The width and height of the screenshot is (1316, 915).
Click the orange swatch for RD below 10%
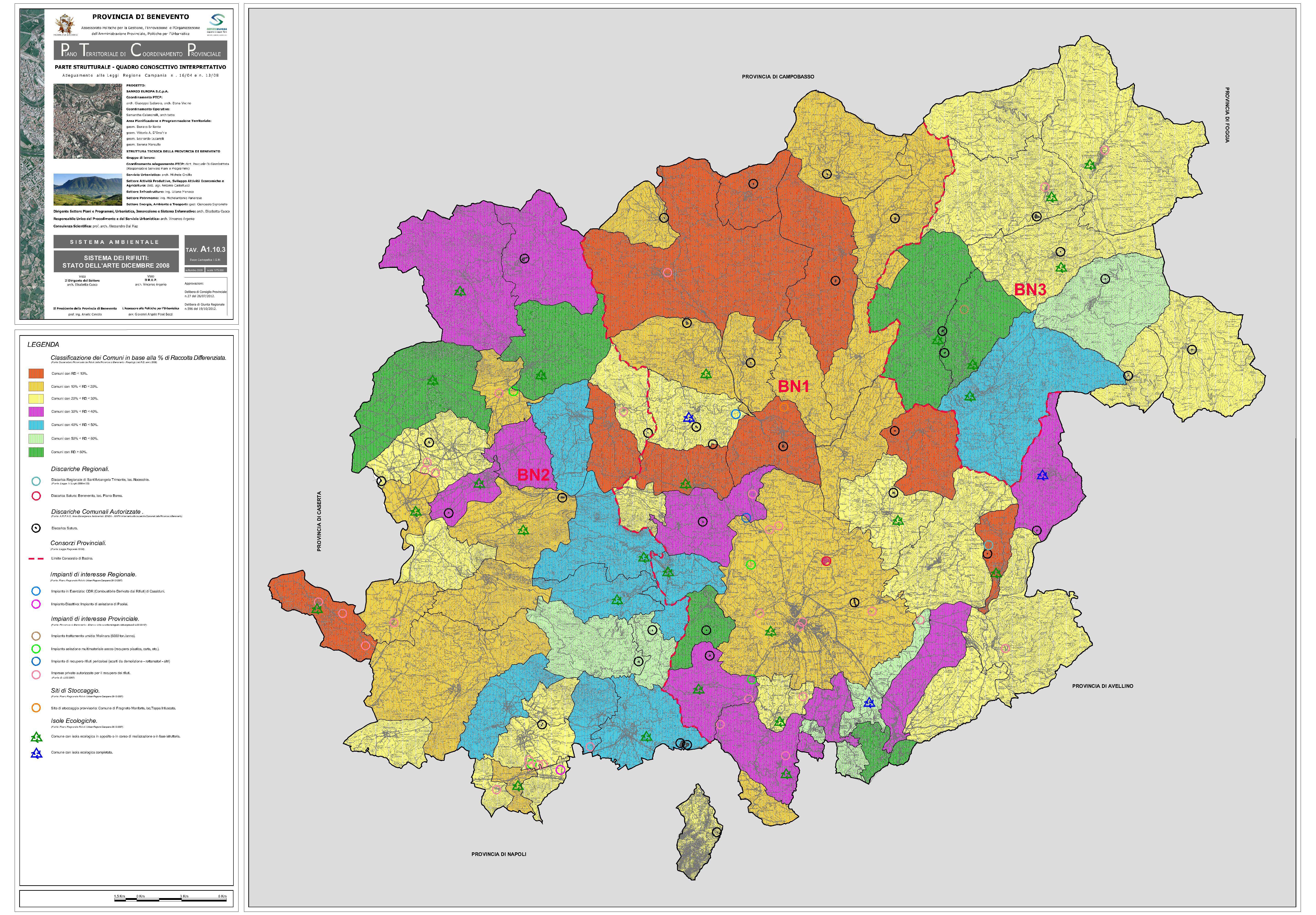click(36, 374)
